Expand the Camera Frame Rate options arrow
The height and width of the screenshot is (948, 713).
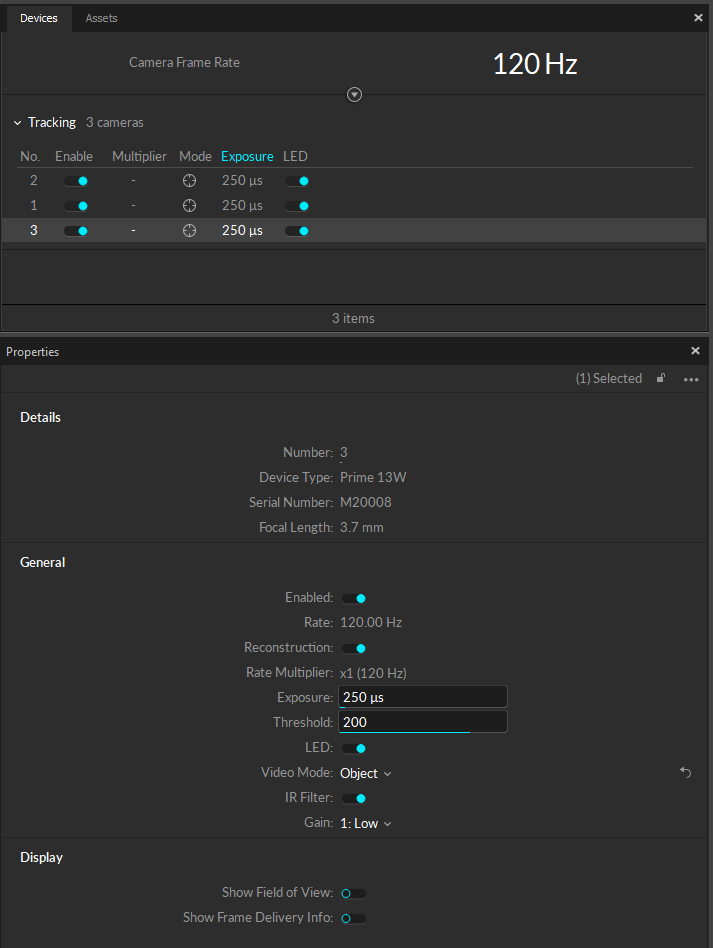354,94
